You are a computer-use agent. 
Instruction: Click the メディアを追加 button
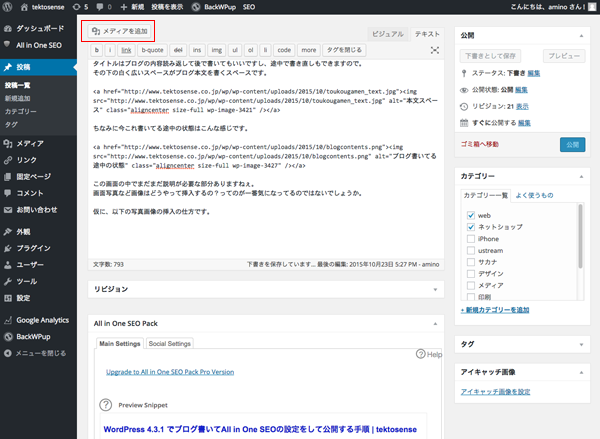pyautogui.click(x=119, y=31)
